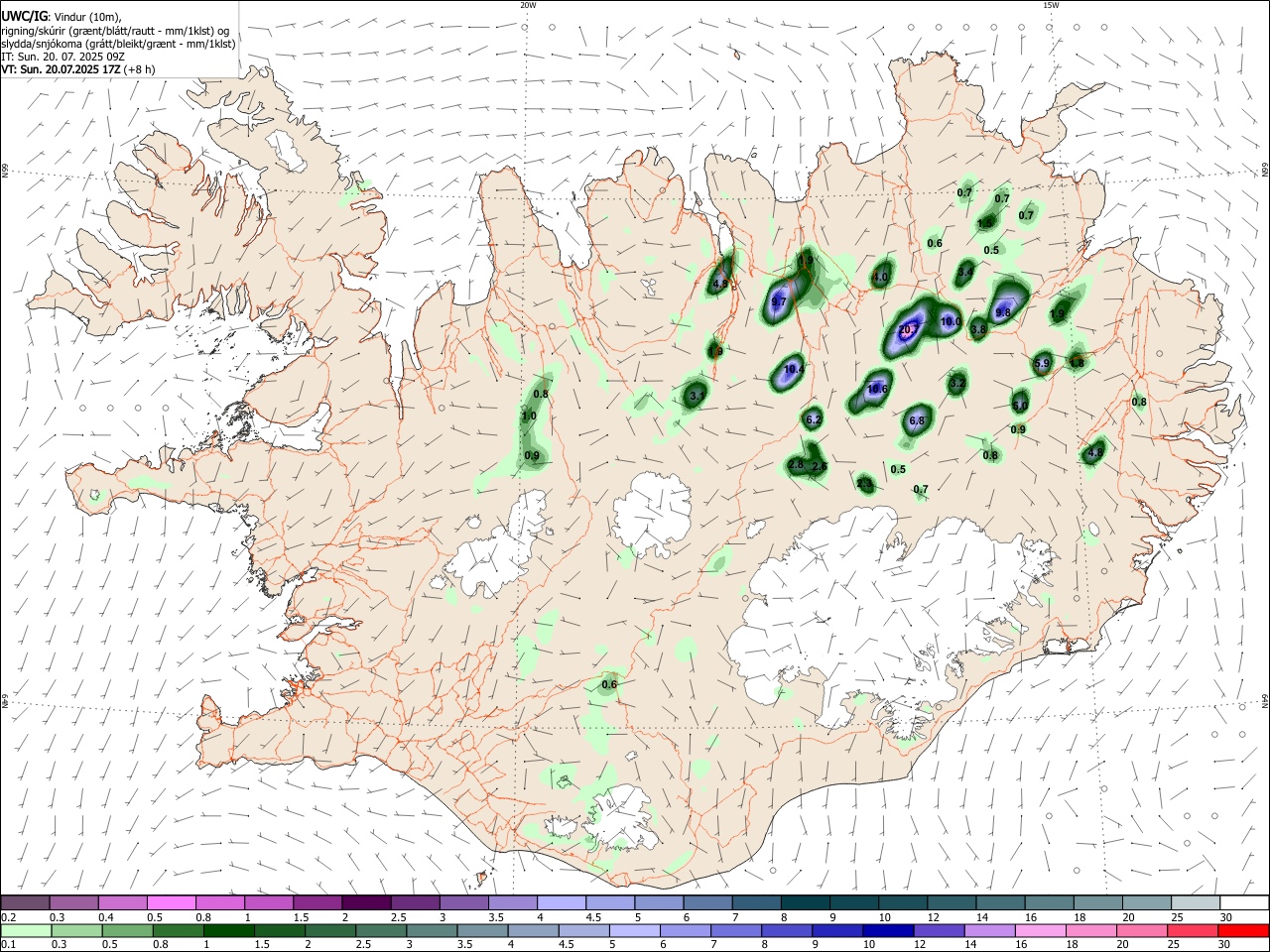Pick the dark teal swatch after 8 in the upper row

pos(804,902)
